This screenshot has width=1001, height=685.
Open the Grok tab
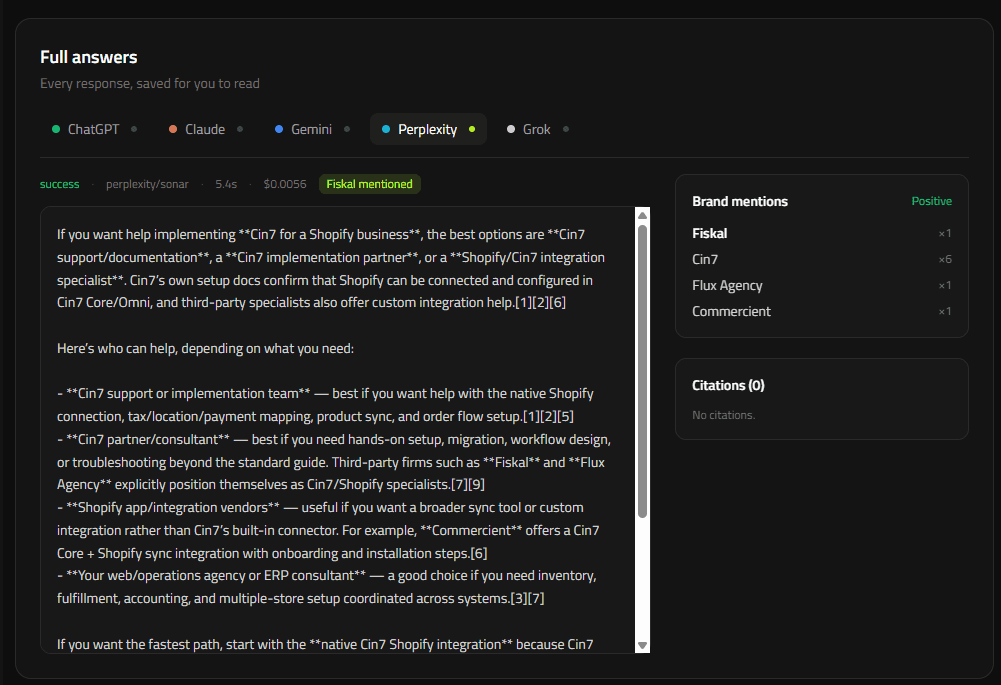coord(538,129)
